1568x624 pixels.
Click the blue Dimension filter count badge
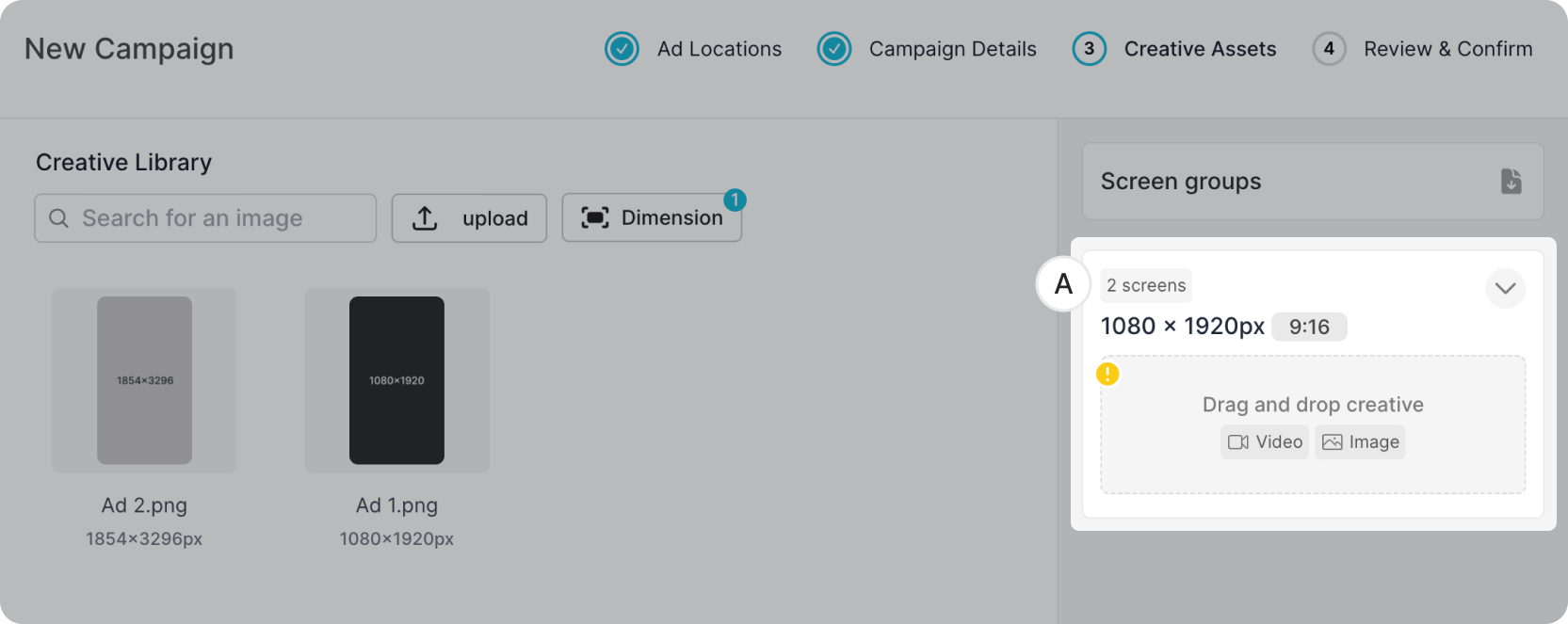[x=735, y=200]
